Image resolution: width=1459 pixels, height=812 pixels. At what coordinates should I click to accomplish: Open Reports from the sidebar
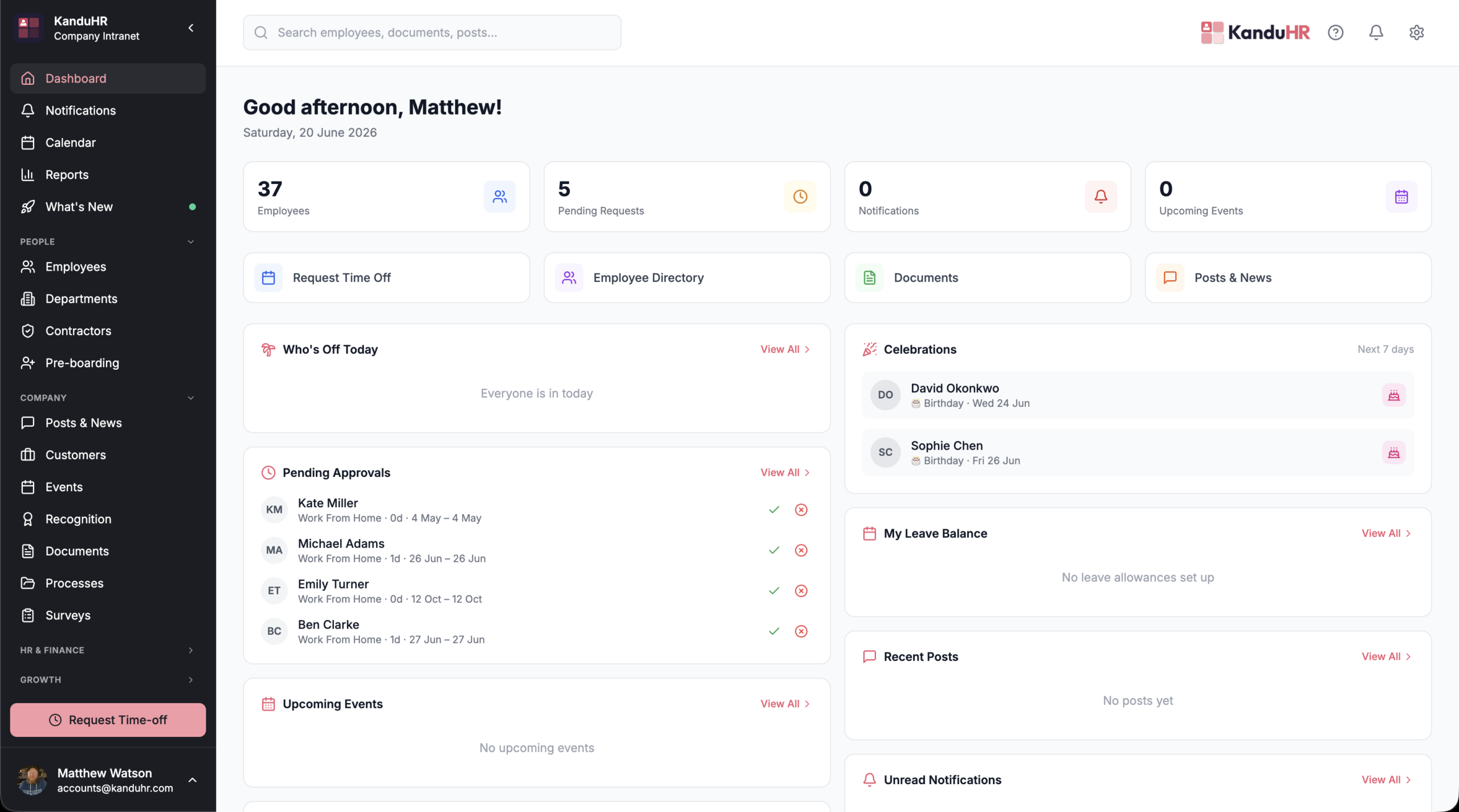click(108, 174)
